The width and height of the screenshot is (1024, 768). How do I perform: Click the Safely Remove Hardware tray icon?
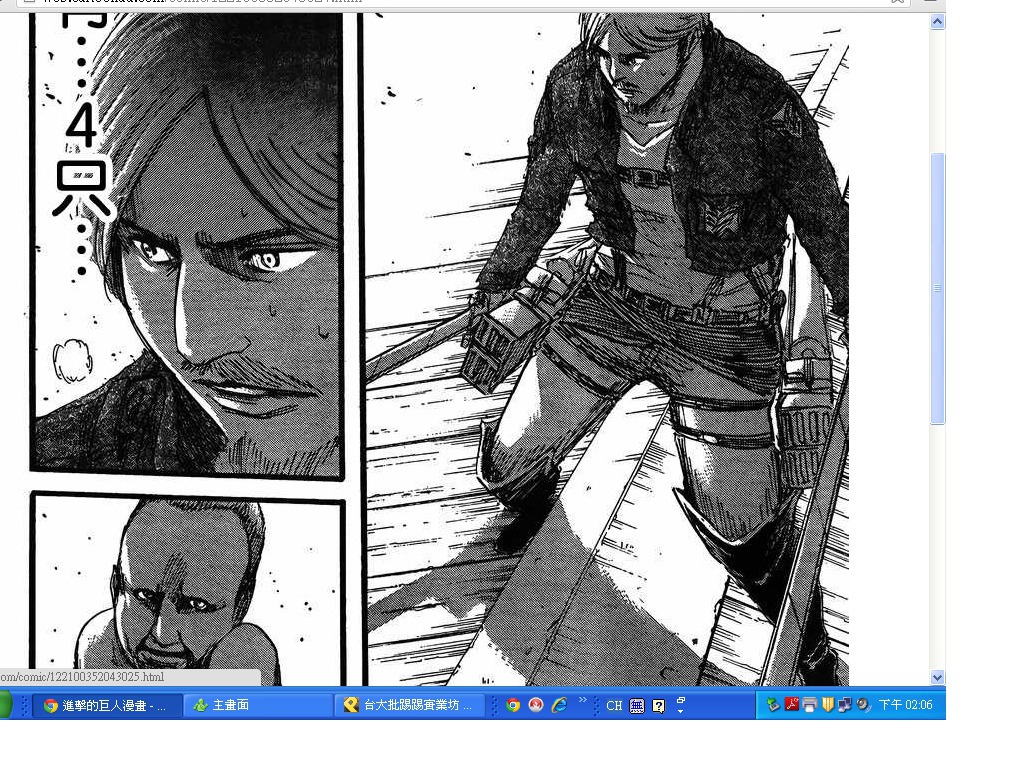point(773,705)
